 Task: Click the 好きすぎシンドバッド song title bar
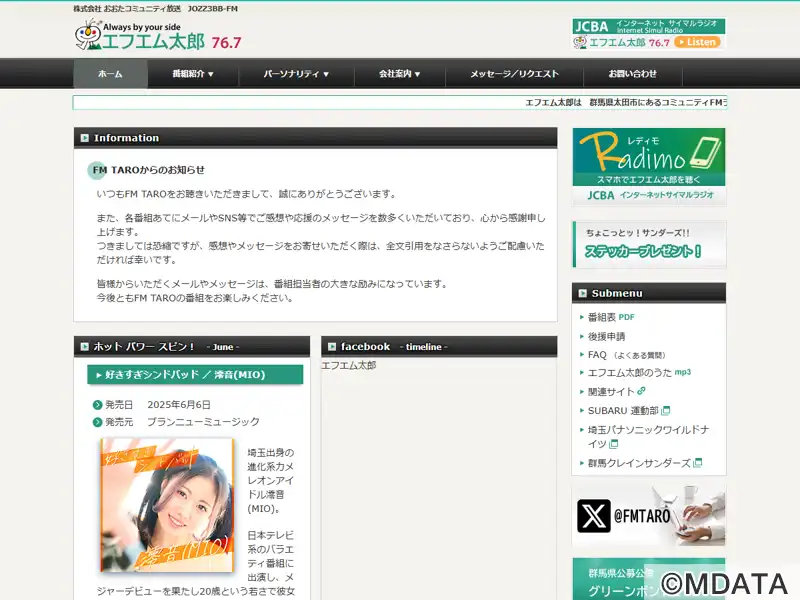[195, 375]
